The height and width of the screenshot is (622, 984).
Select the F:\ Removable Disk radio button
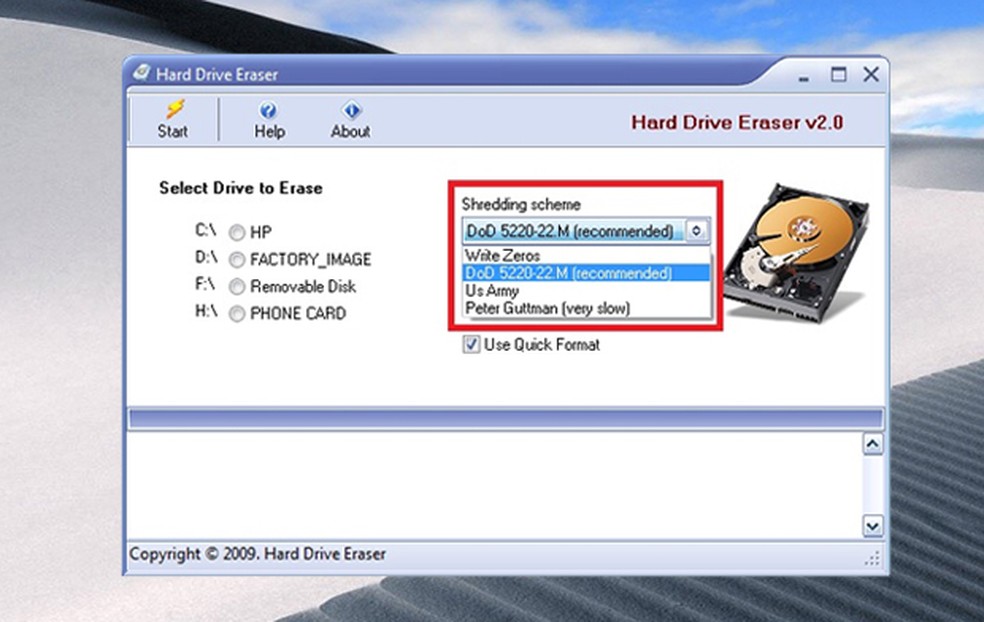[237, 287]
